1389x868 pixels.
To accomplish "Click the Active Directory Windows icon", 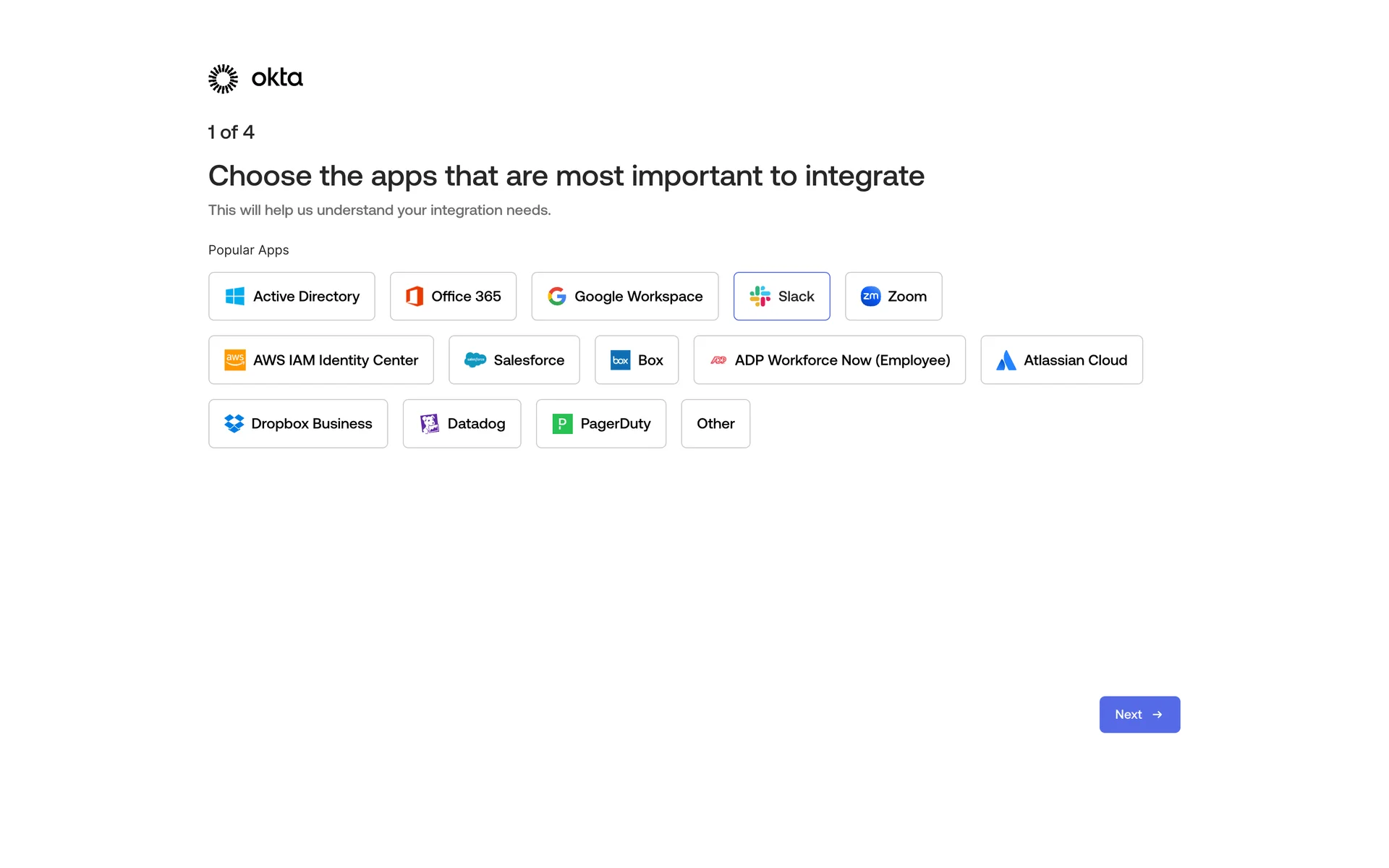I will [x=234, y=297].
